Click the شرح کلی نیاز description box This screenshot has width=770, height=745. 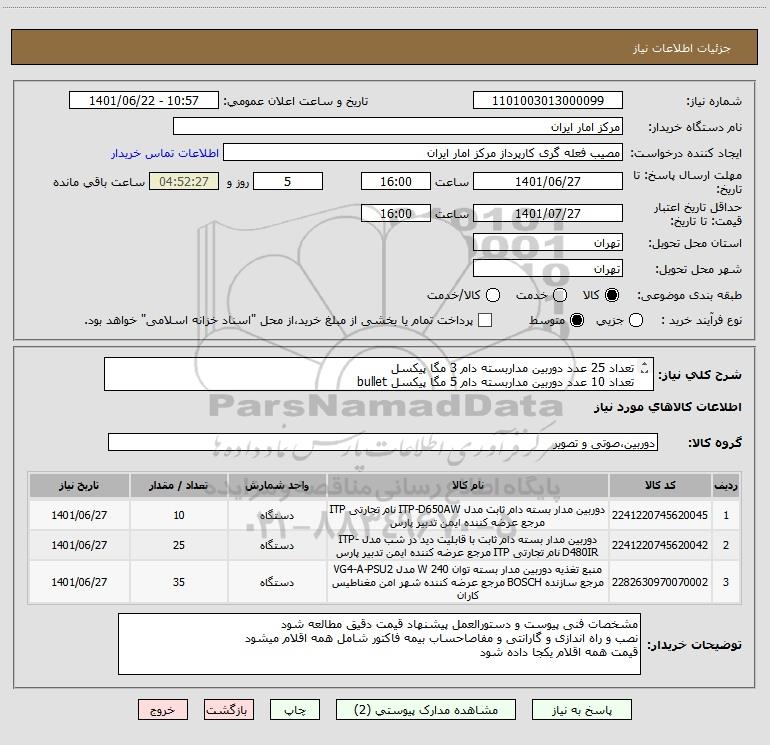click(x=379, y=374)
